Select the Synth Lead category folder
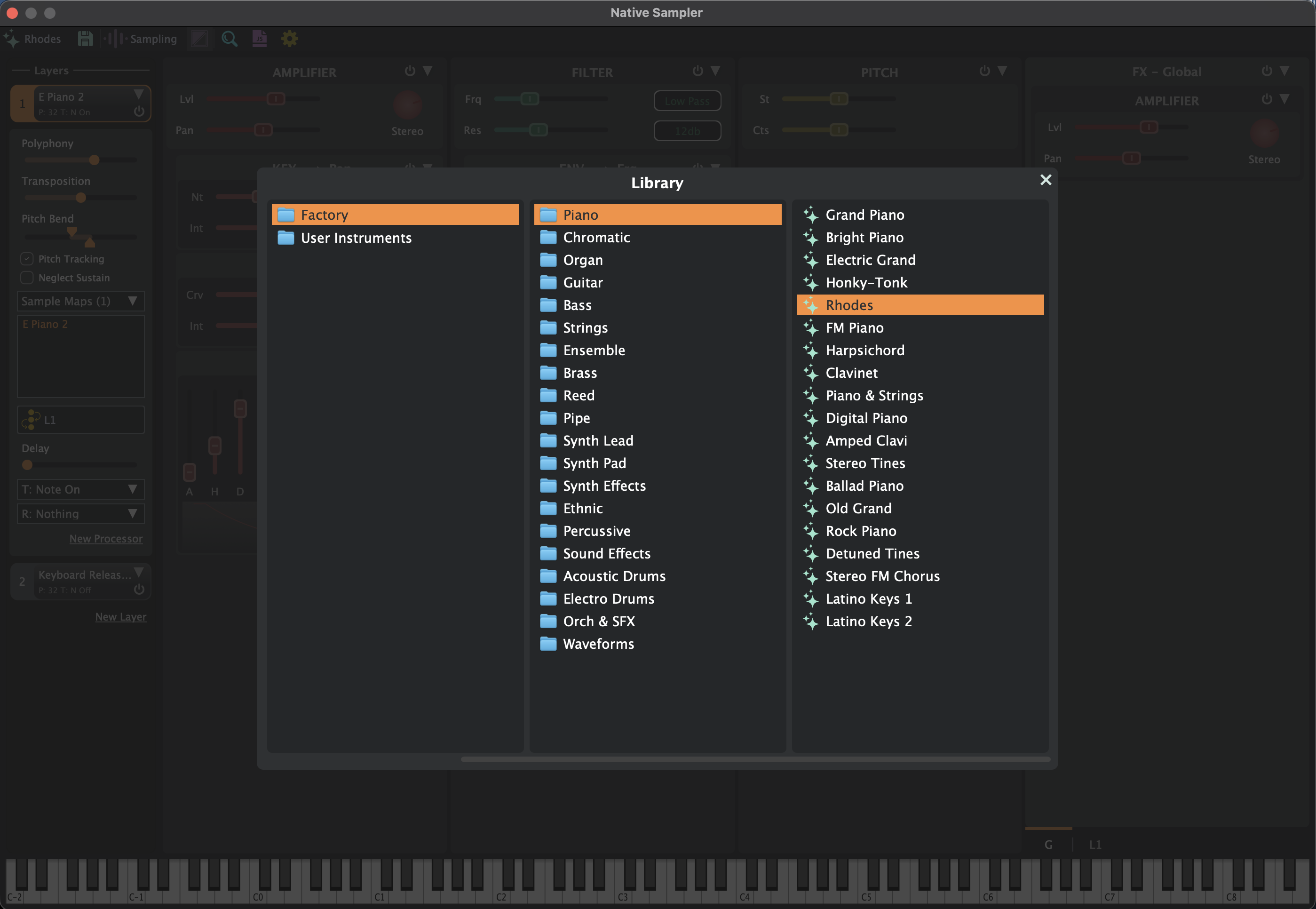1316x909 pixels. [598, 440]
